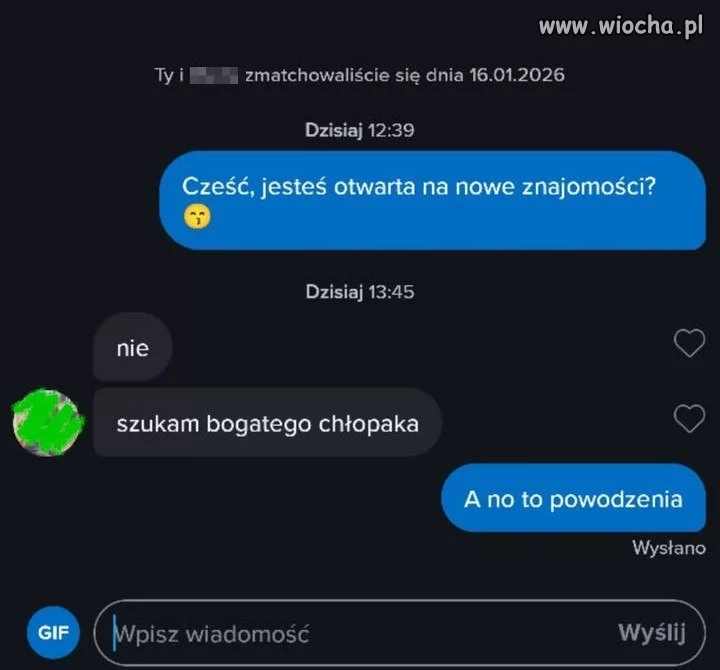
Task: Click the "zmatchowaliście się dnia" match notice
Action: pyautogui.click(x=354, y=75)
